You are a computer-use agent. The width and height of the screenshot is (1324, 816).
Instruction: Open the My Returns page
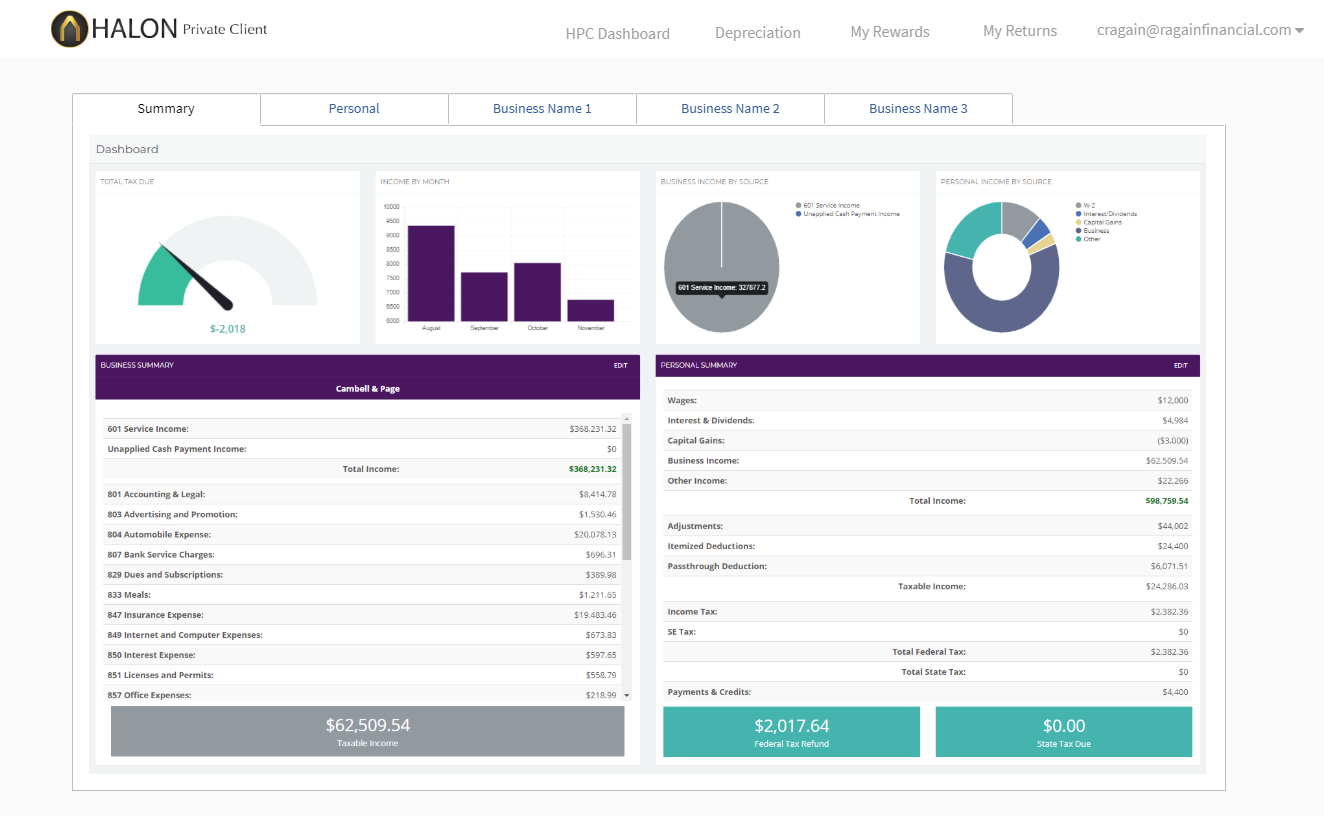1020,31
